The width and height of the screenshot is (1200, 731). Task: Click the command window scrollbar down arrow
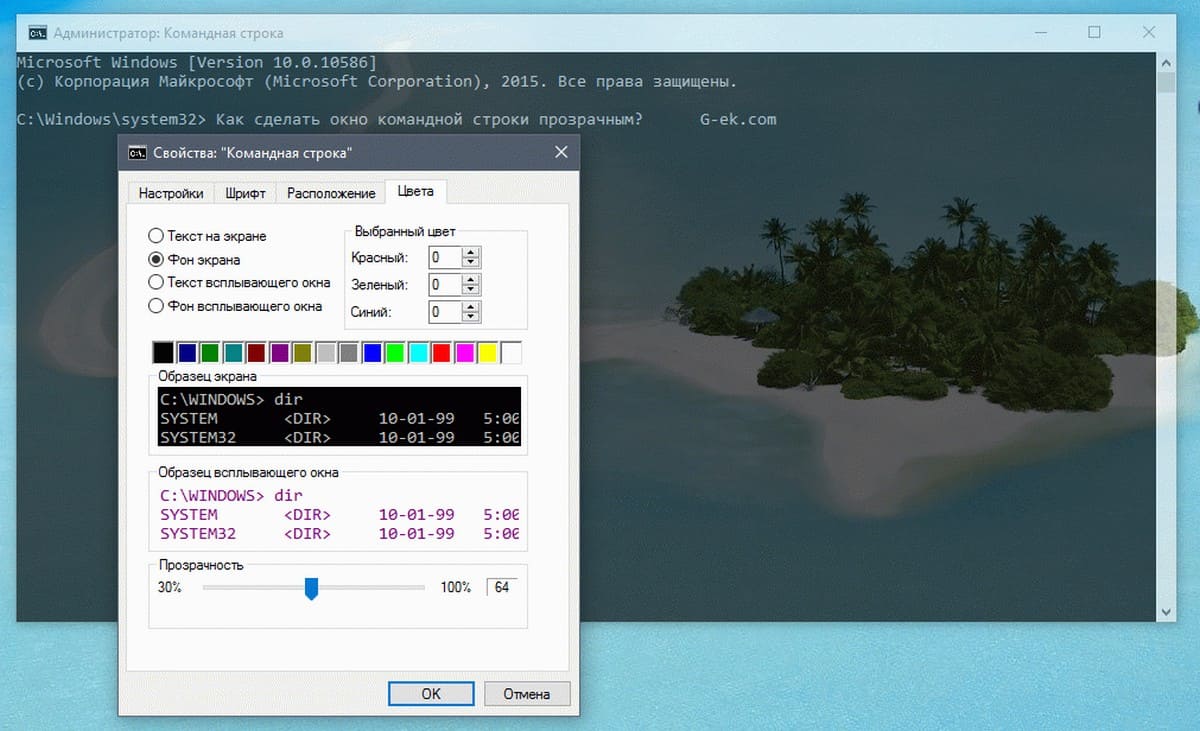1166,611
